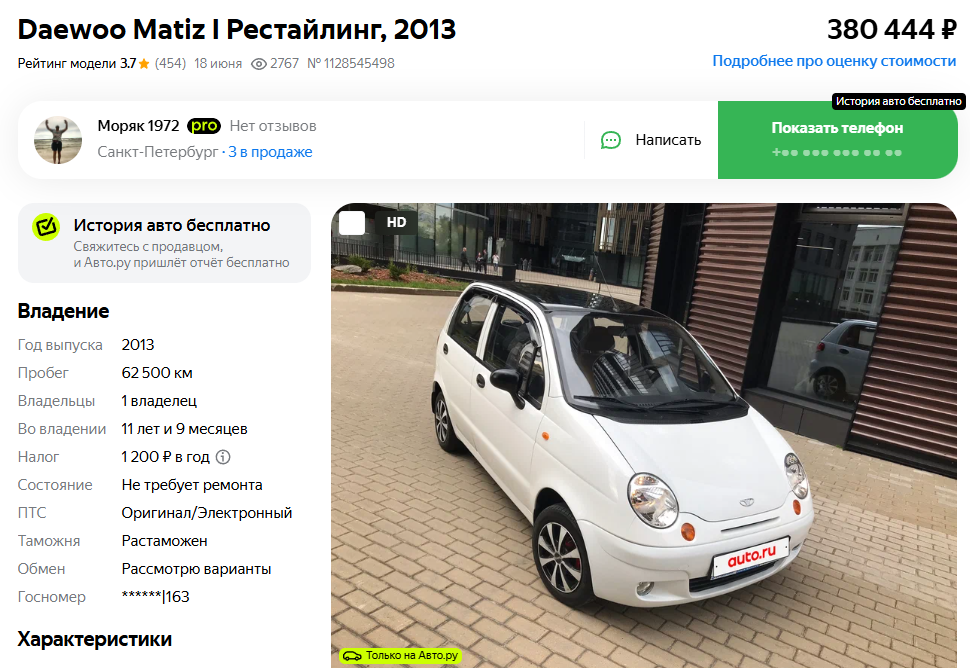Screen dimensions: 970x668
Task: Click the seller's pro badge
Action: (204, 126)
